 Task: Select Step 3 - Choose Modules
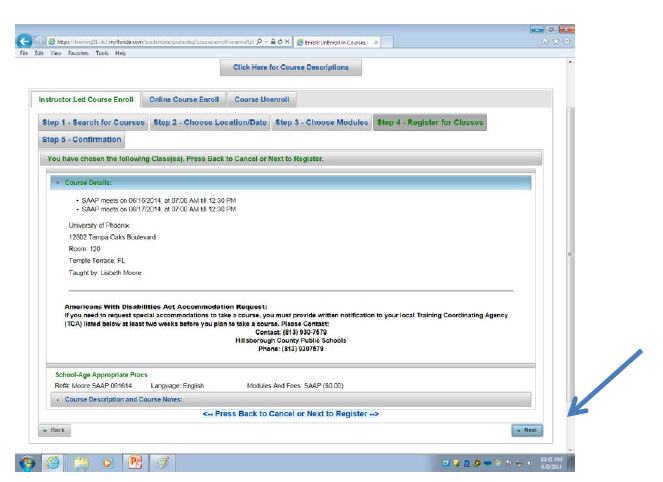pos(321,123)
